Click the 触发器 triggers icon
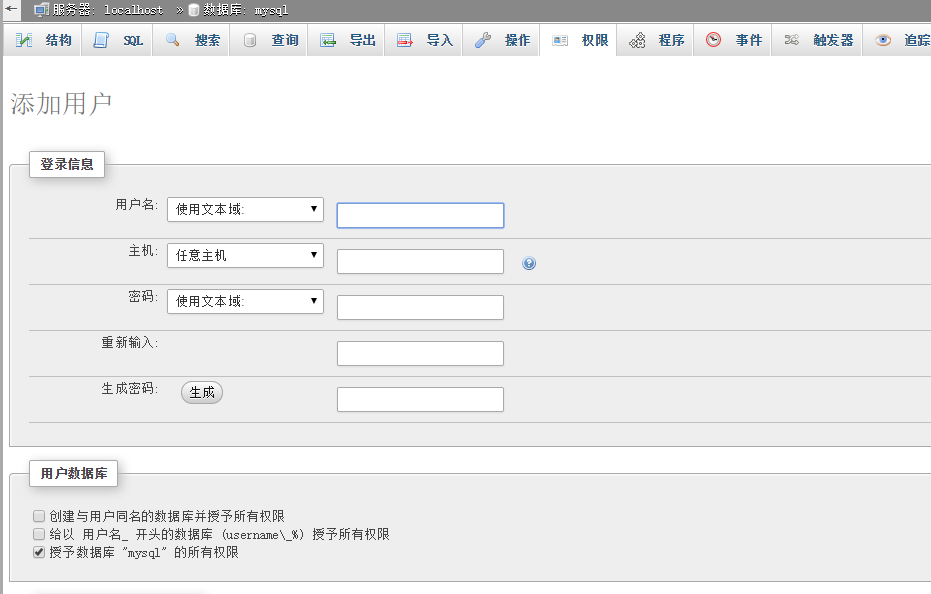The width and height of the screenshot is (931, 594). pyautogui.click(x=791, y=40)
